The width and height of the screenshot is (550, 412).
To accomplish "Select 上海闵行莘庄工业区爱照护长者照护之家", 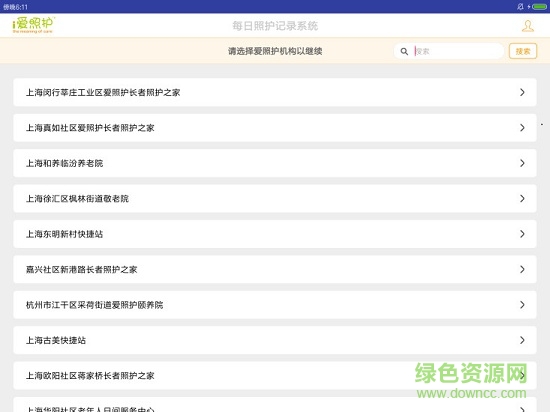I will click(275, 92).
